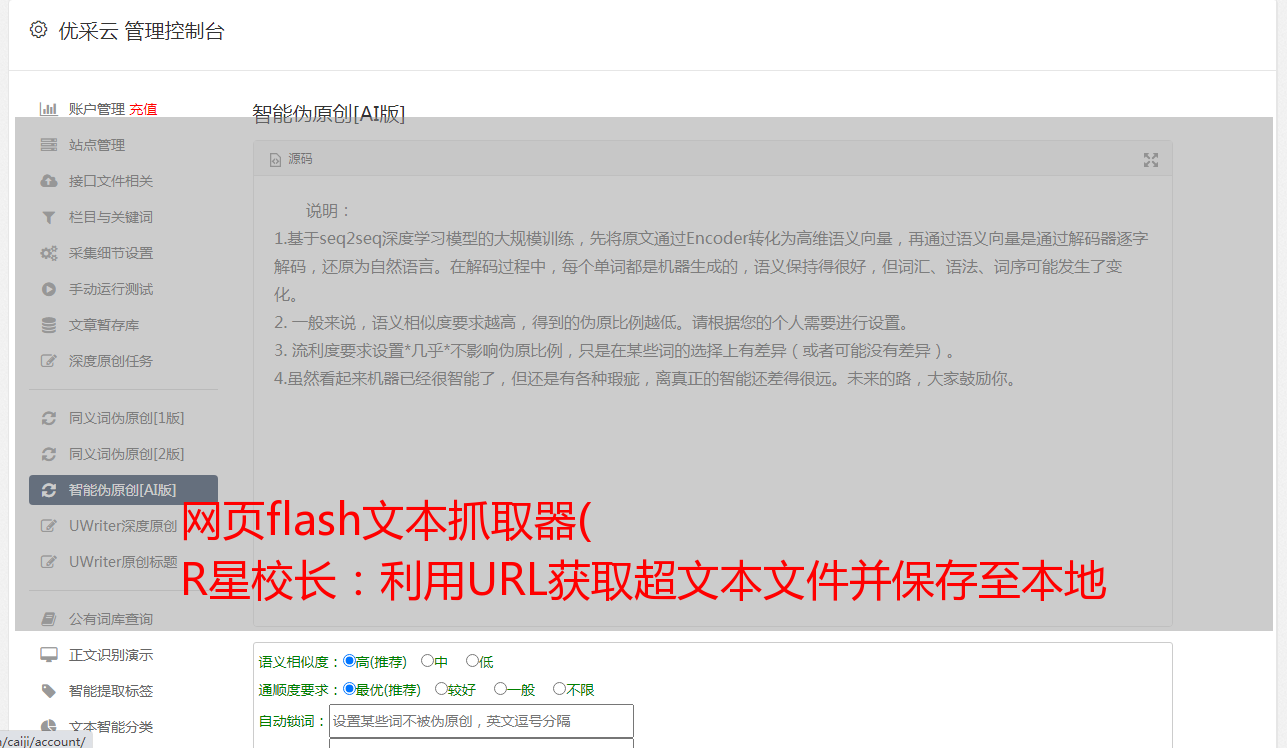
Task: Click the server icon next to 站点管理
Action: coord(48,145)
